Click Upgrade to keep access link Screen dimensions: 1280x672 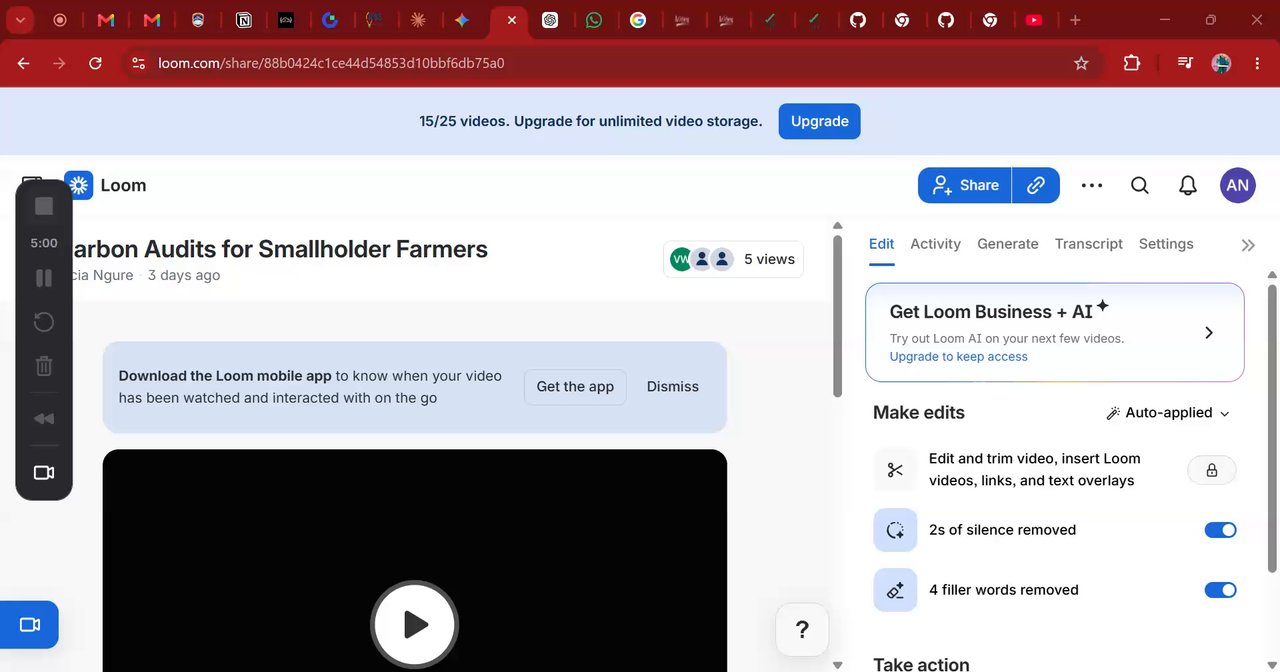click(958, 357)
